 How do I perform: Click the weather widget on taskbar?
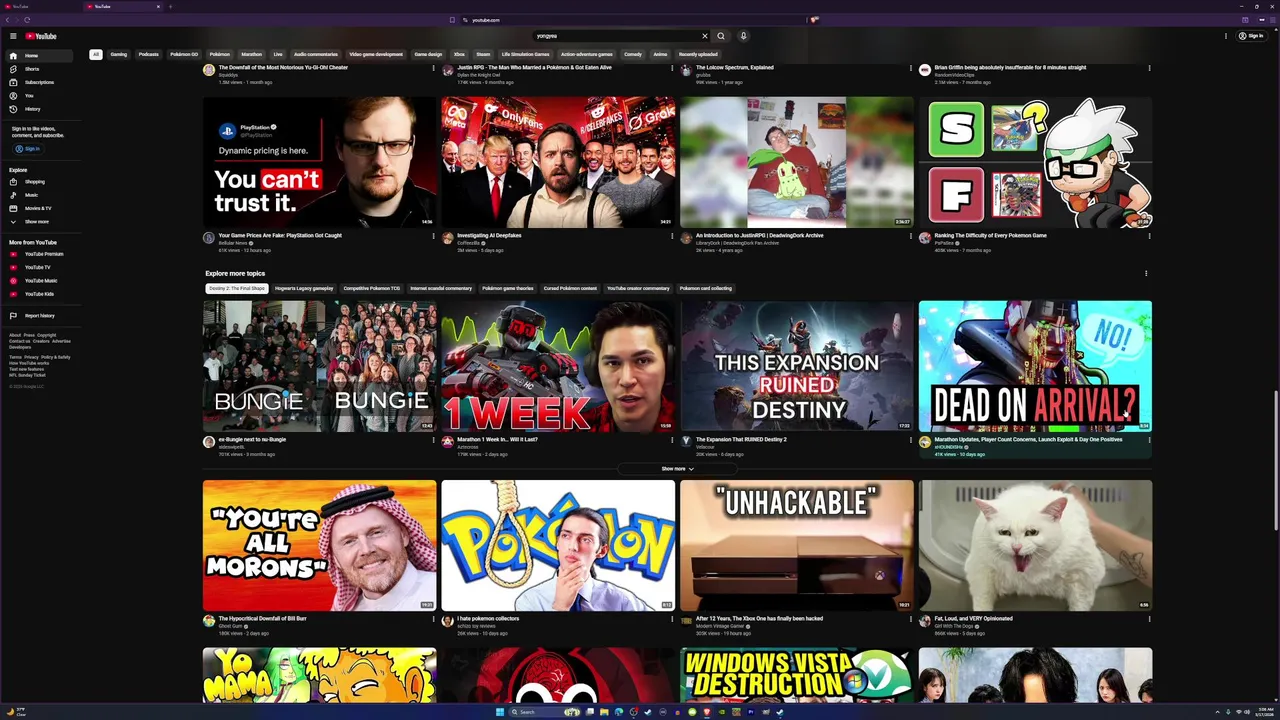tap(18, 712)
